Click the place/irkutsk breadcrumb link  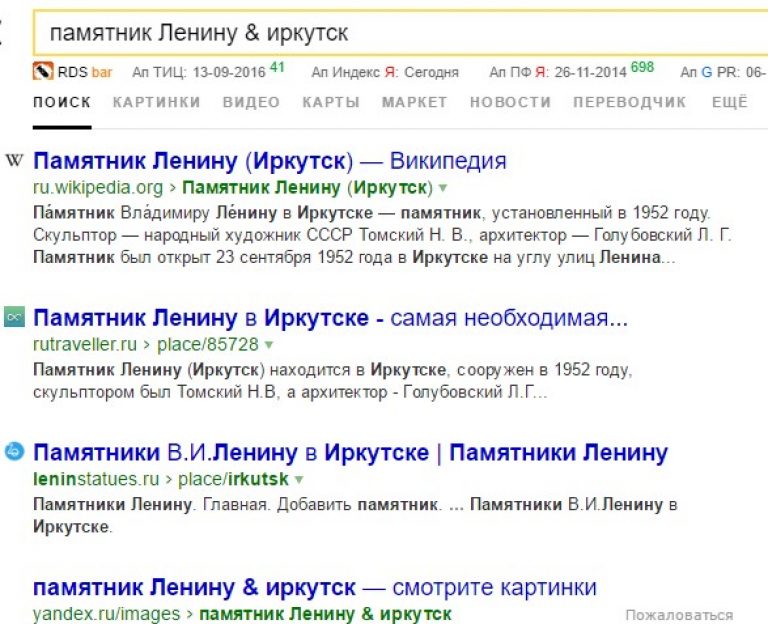pyautogui.click(x=233, y=479)
